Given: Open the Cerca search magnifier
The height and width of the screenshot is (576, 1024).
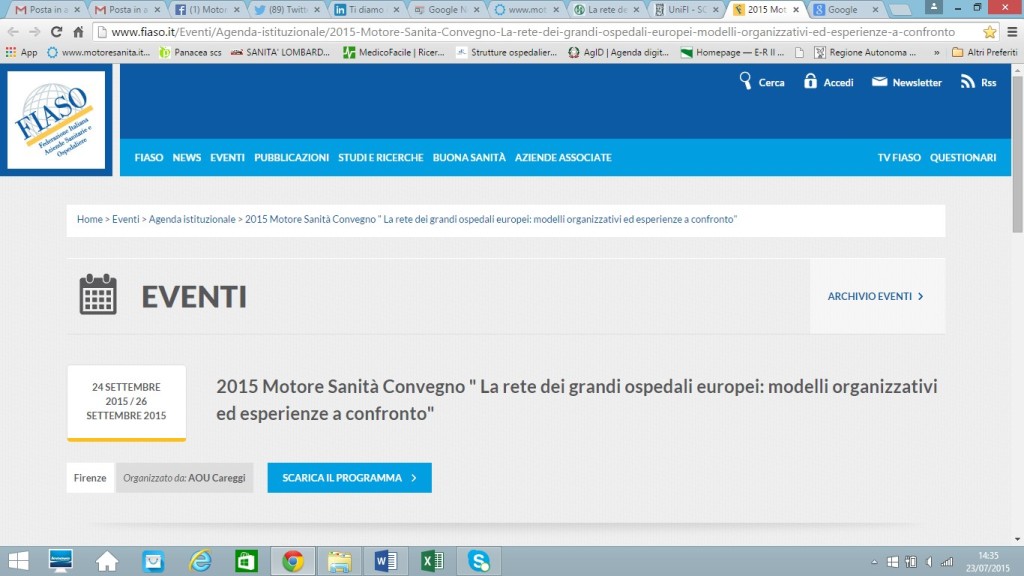Looking at the screenshot, I should coord(761,82).
